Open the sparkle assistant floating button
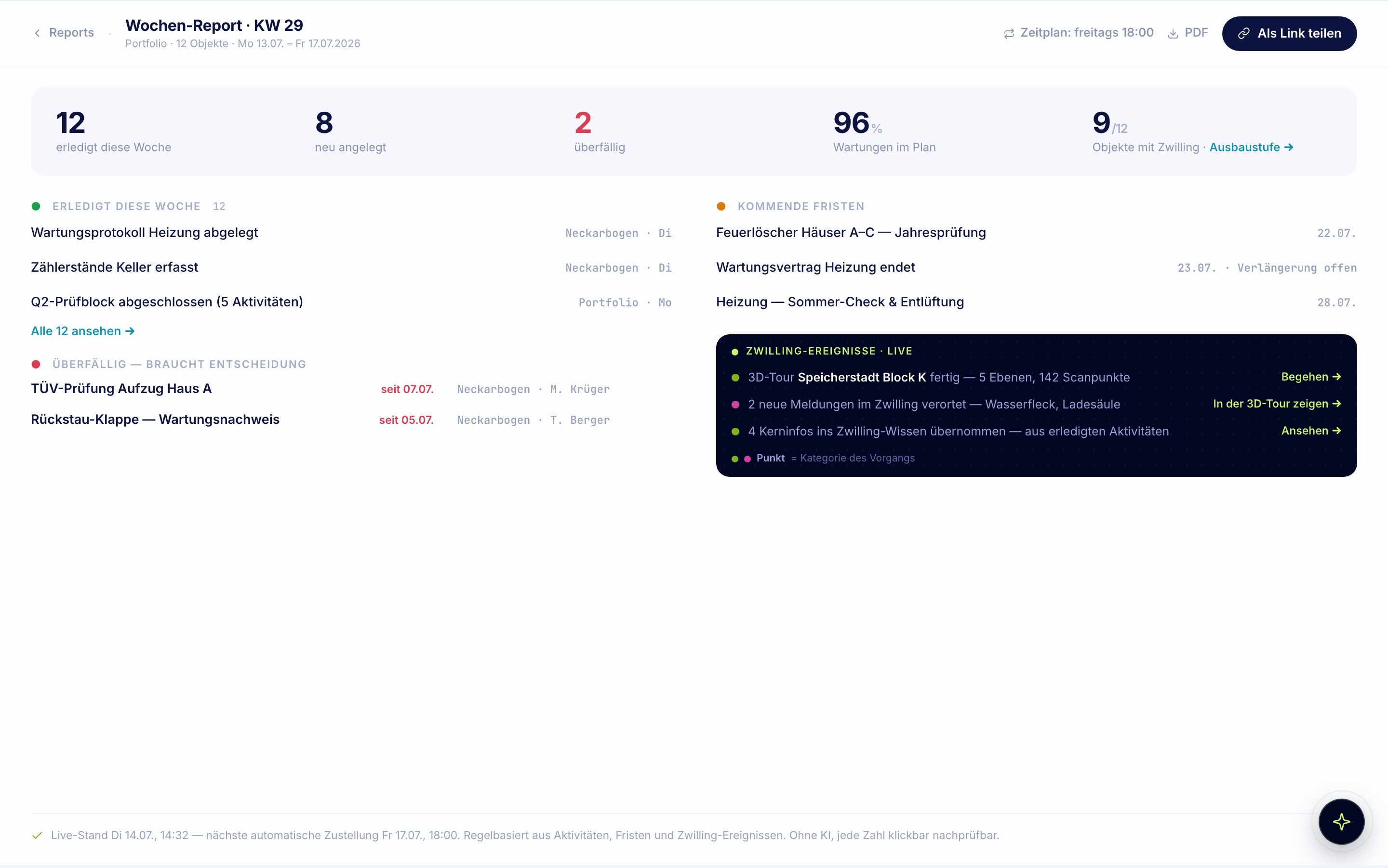The width and height of the screenshot is (1388, 868). (x=1341, y=821)
